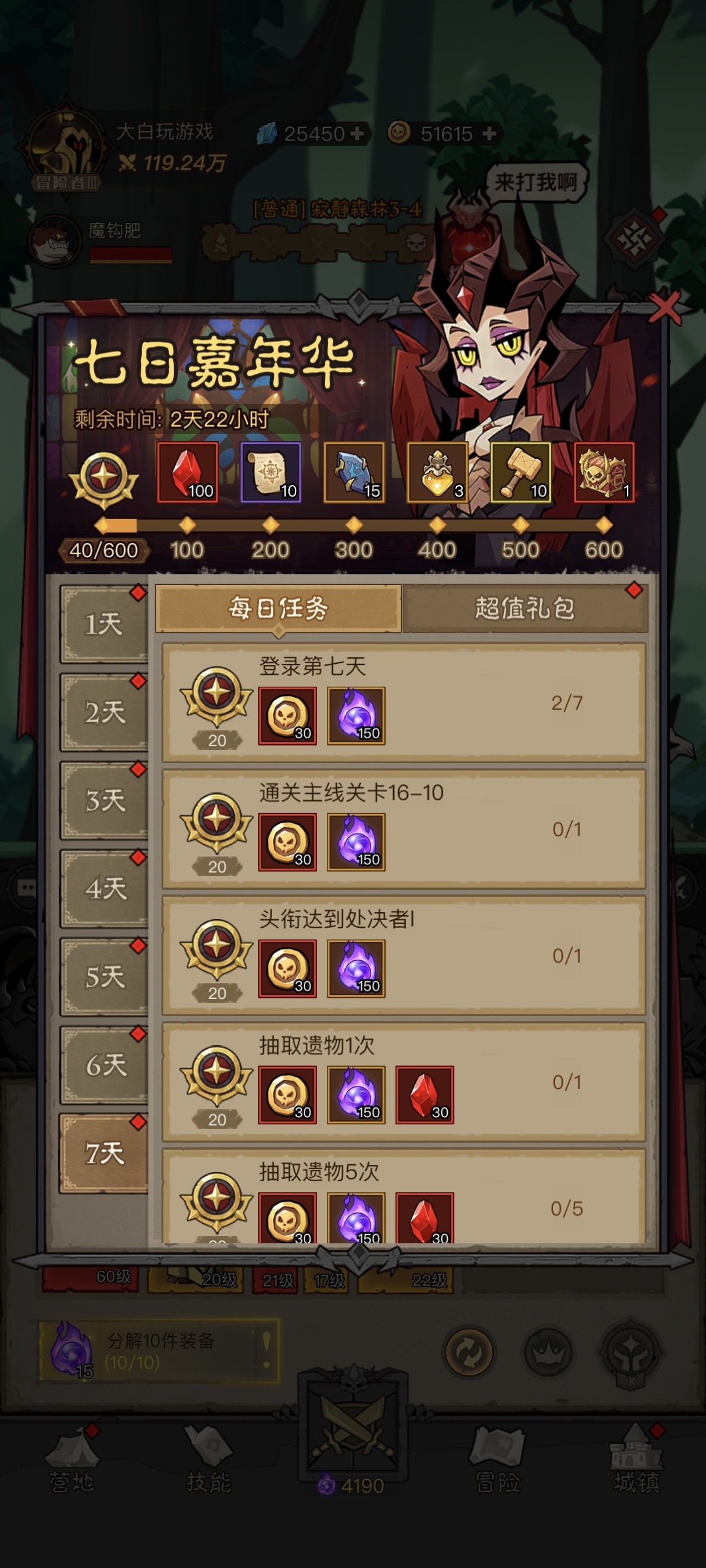Screen dimensions: 706x1568
Task: Switch to the 每日任务 tab
Action: 278,609
